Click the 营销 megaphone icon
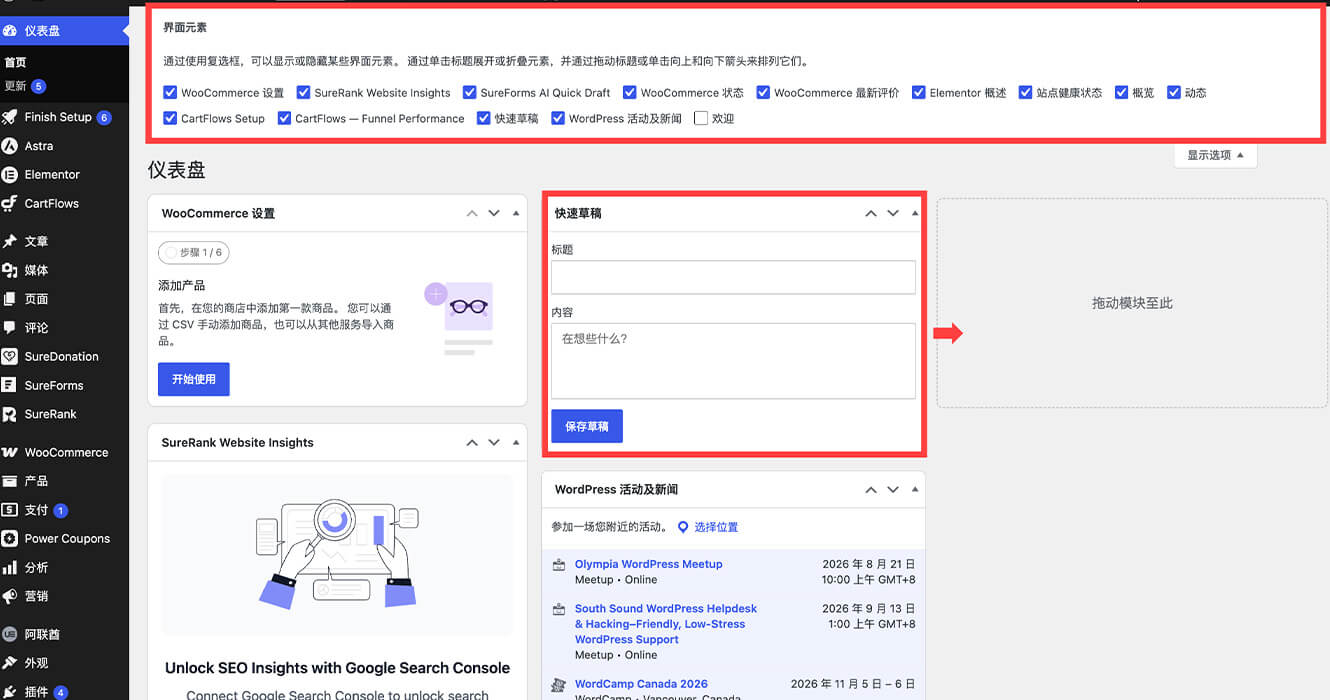The width and height of the screenshot is (1330, 700). 10,596
